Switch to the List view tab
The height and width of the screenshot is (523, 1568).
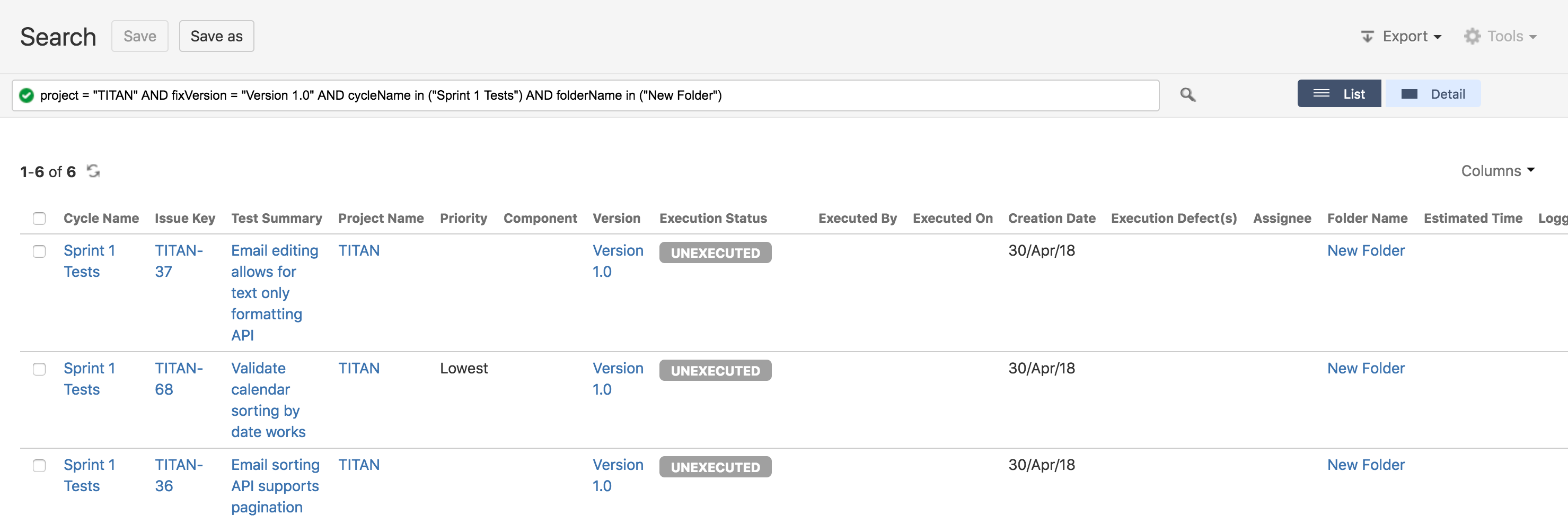click(1339, 93)
